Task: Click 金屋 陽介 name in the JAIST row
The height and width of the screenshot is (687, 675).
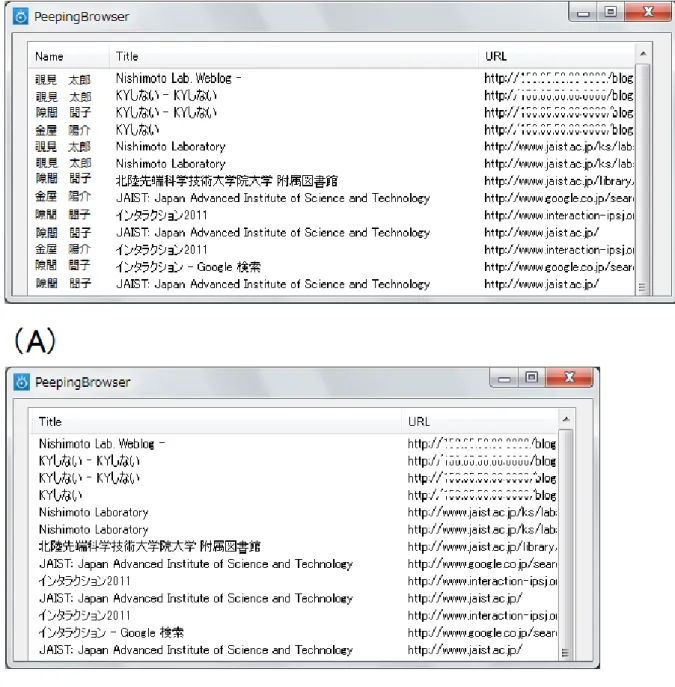Action: (63, 196)
